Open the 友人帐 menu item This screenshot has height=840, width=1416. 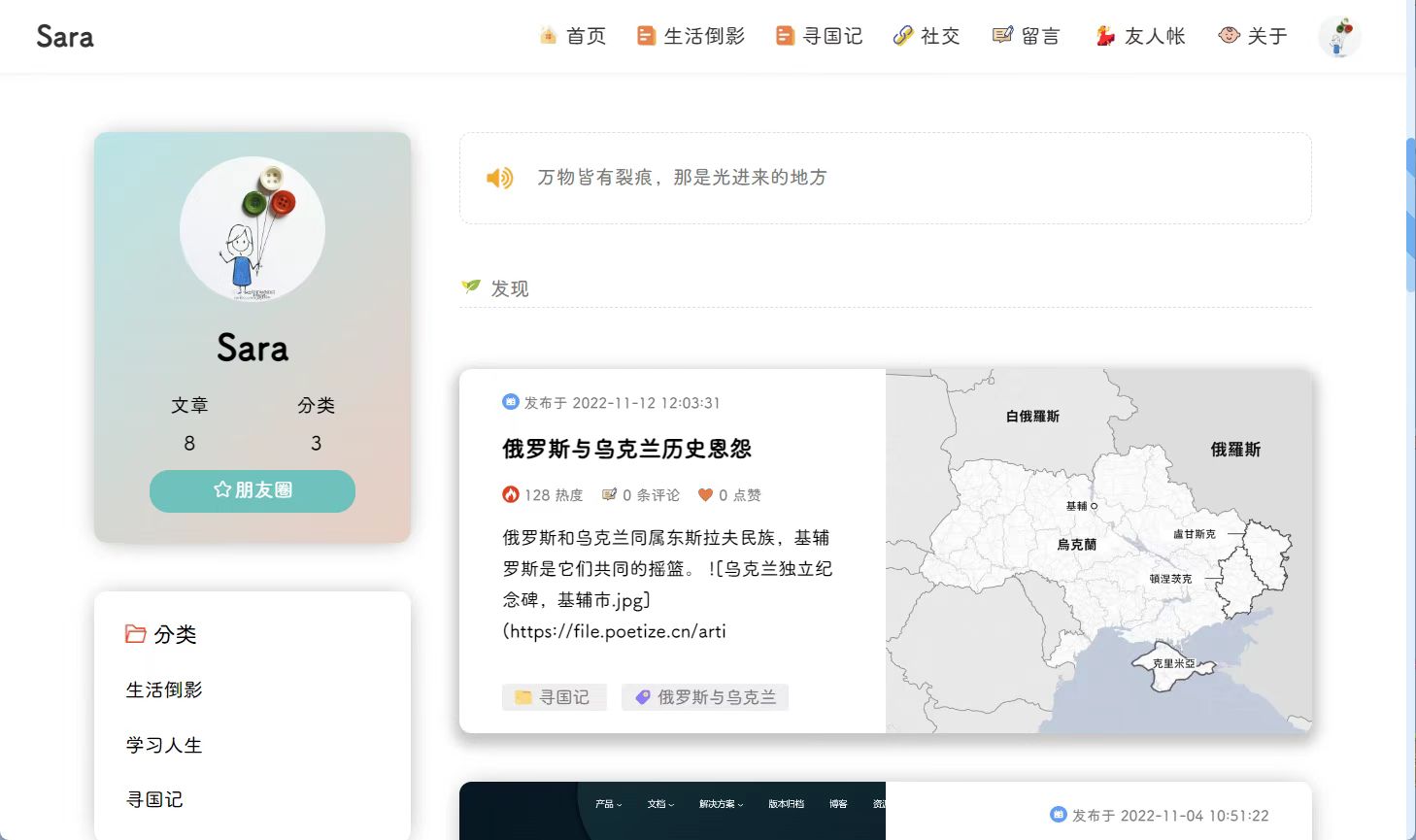1140,36
